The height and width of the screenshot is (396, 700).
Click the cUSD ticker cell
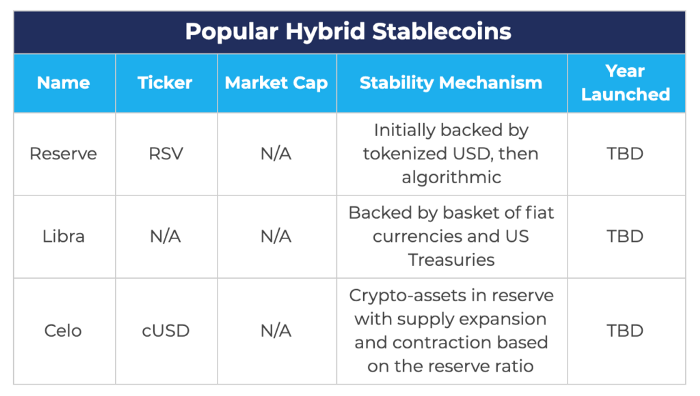(x=166, y=331)
